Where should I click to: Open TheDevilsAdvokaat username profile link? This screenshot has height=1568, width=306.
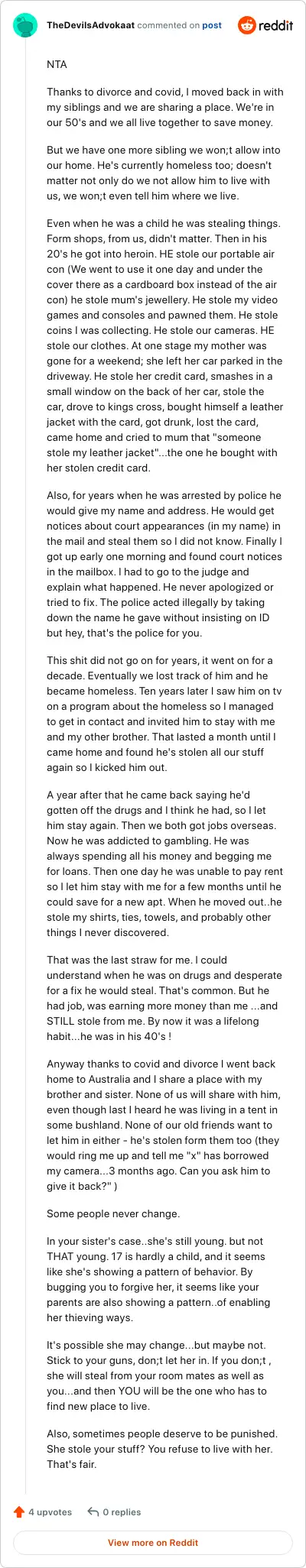pos(91,25)
